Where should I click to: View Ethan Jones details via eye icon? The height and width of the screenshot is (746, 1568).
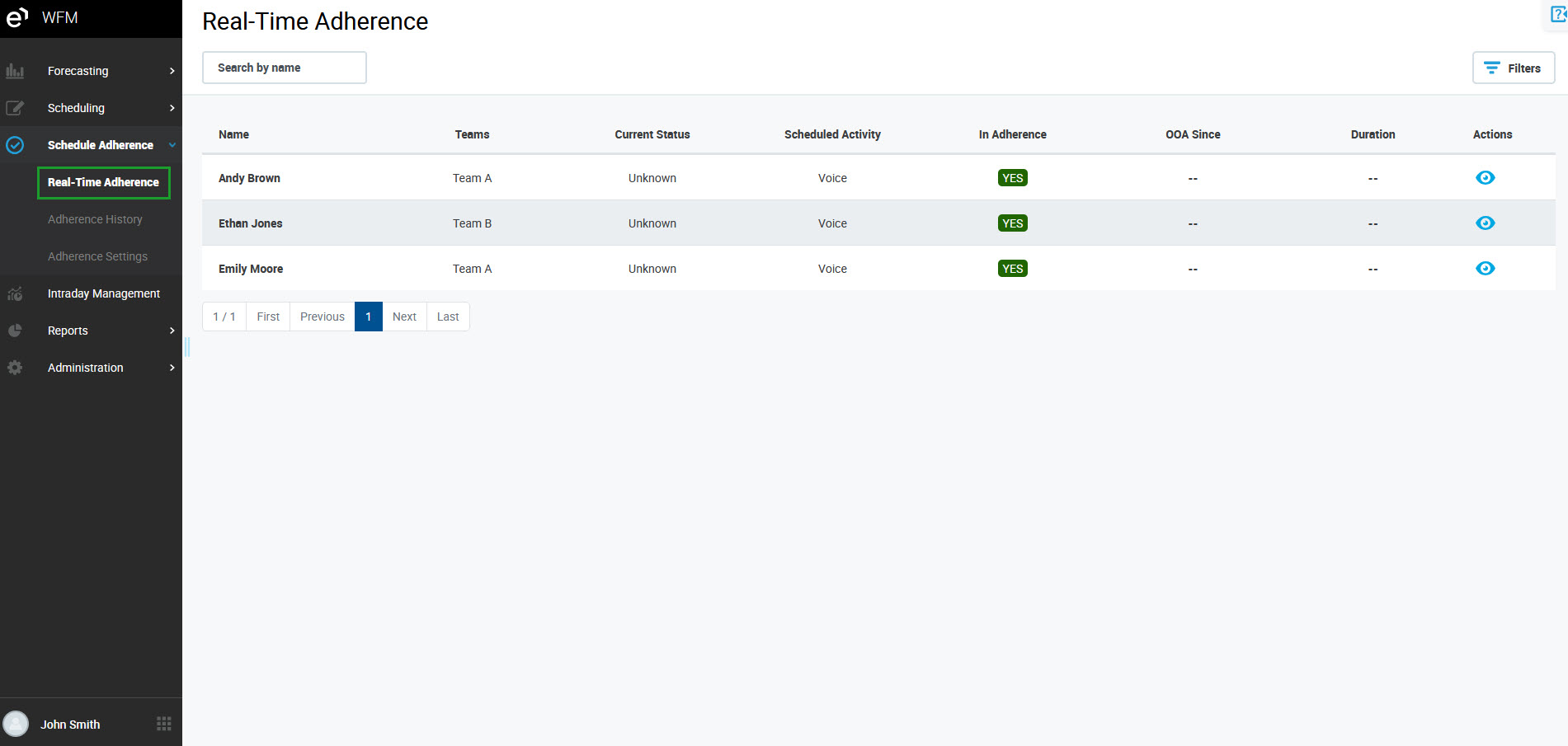pyautogui.click(x=1485, y=223)
